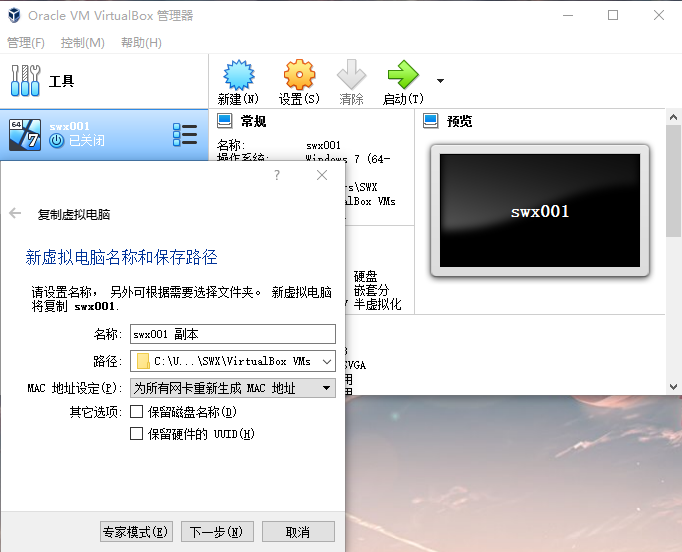Open the 帮助(H) menu
Viewport: 682px width, 552px height.
point(141,43)
